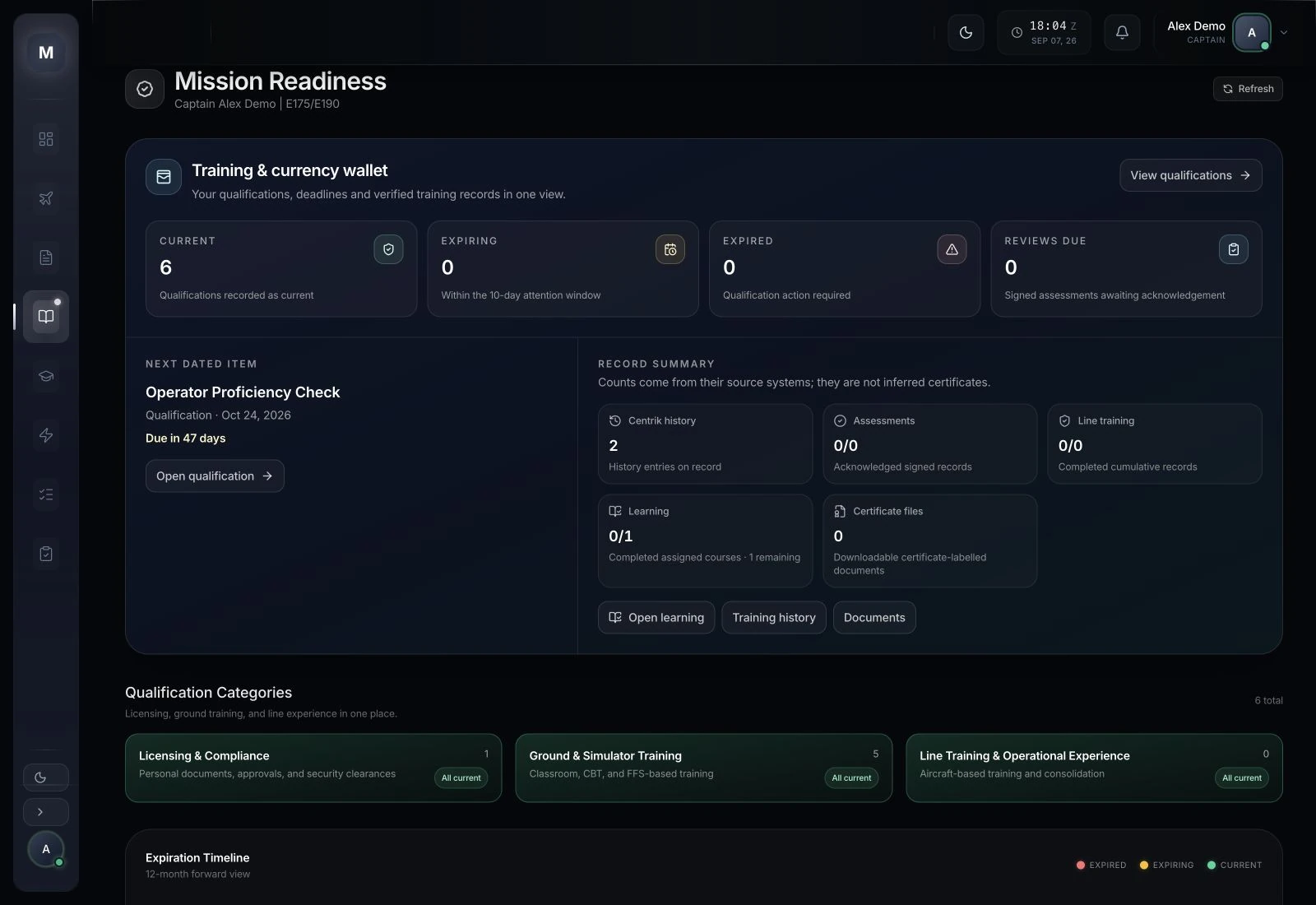Click the Centrik history clock icon
The image size is (1316, 905).
[x=615, y=420]
